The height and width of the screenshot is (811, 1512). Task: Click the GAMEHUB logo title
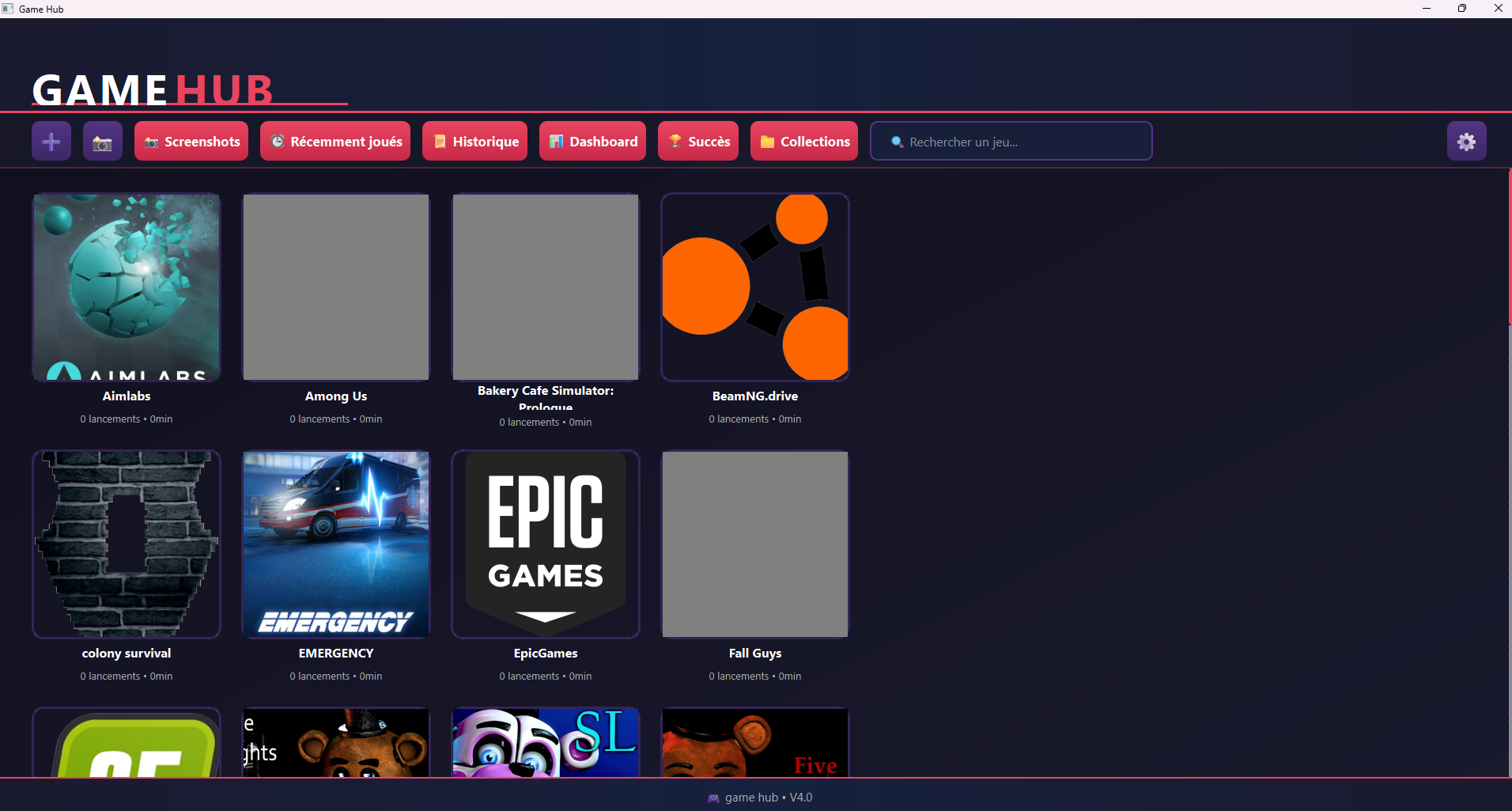[153, 89]
